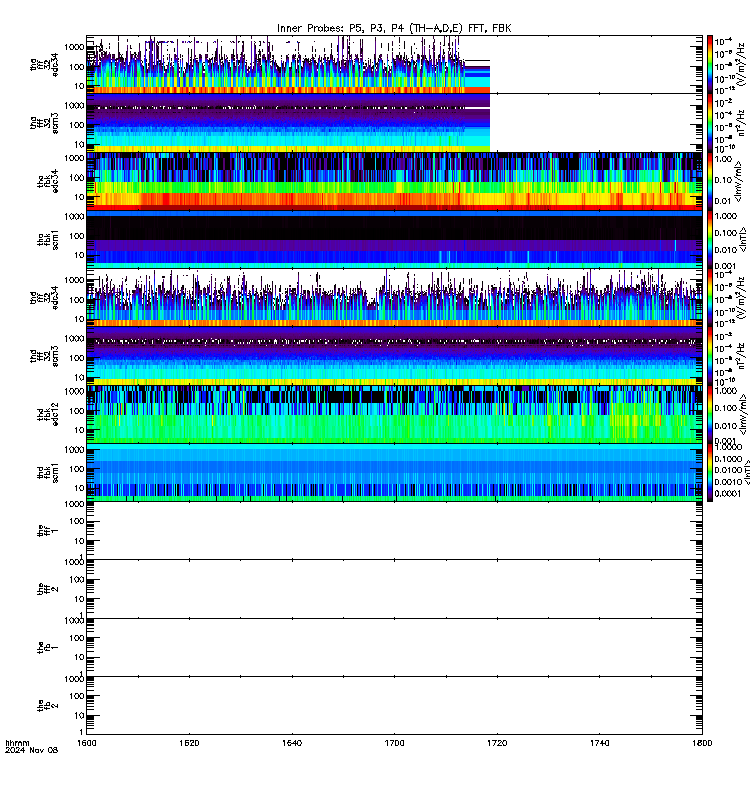
Task: Click the 'the fb 2' y-axis label
Action: pyautogui.click(x=48, y=706)
